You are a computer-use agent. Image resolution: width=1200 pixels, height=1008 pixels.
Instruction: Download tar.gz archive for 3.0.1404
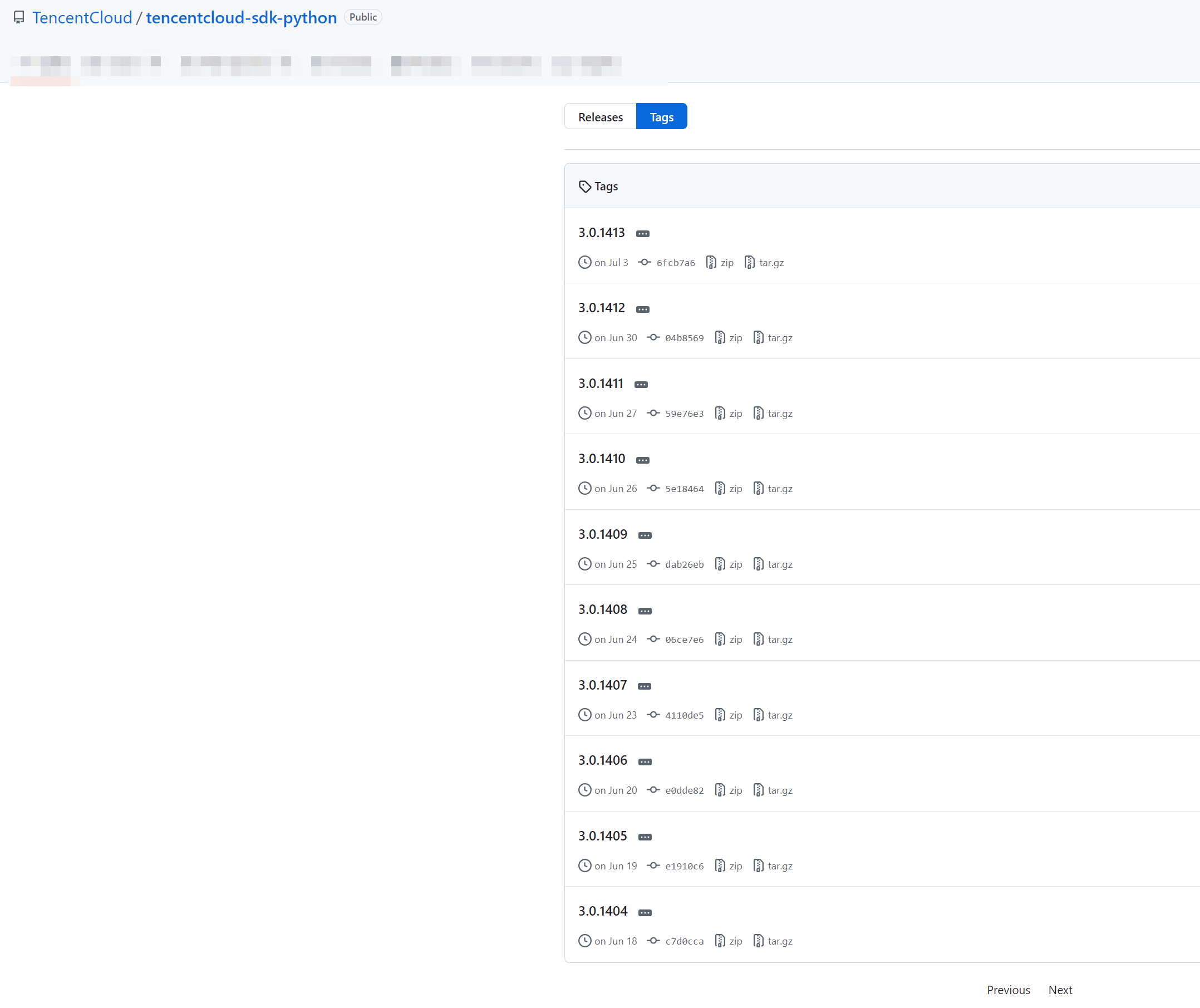[x=779, y=941]
